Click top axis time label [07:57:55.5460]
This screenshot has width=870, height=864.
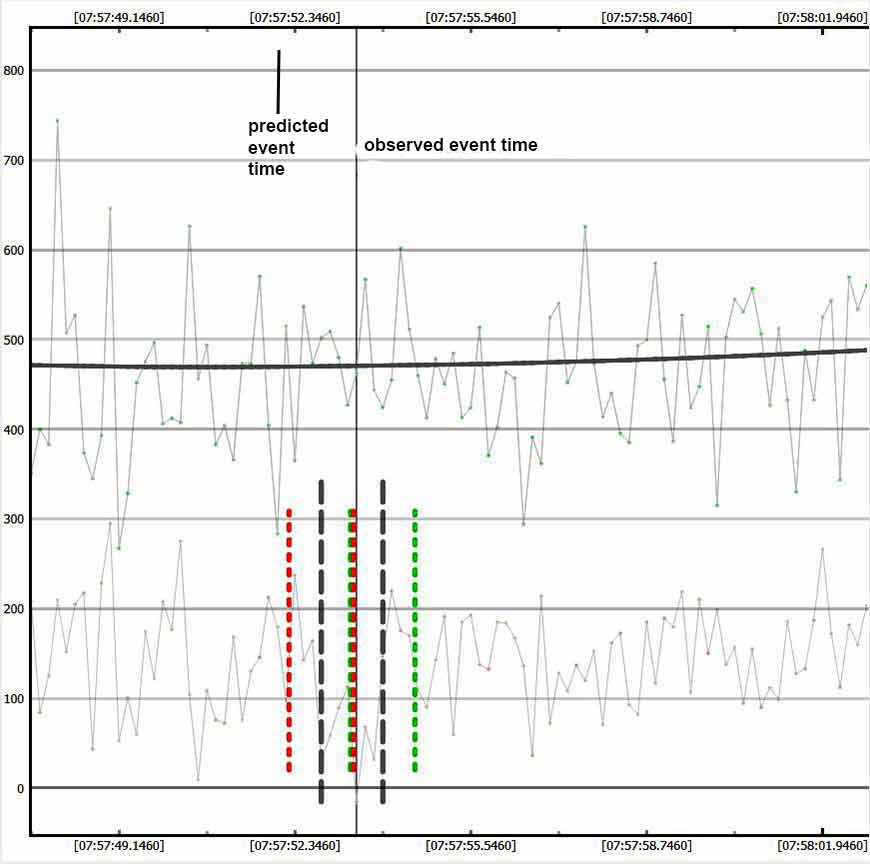point(471,18)
